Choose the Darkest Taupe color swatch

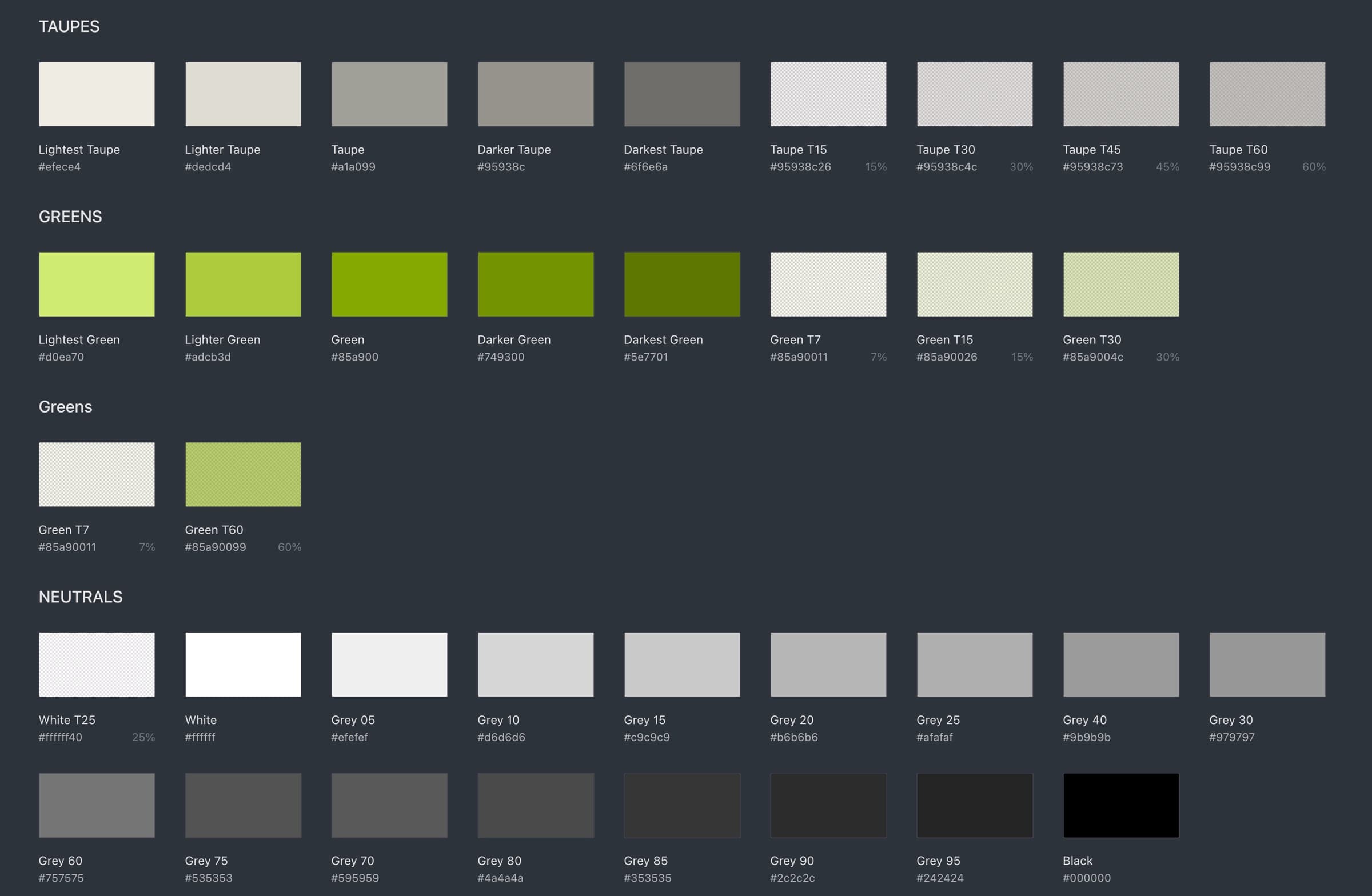(x=682, y=94)
